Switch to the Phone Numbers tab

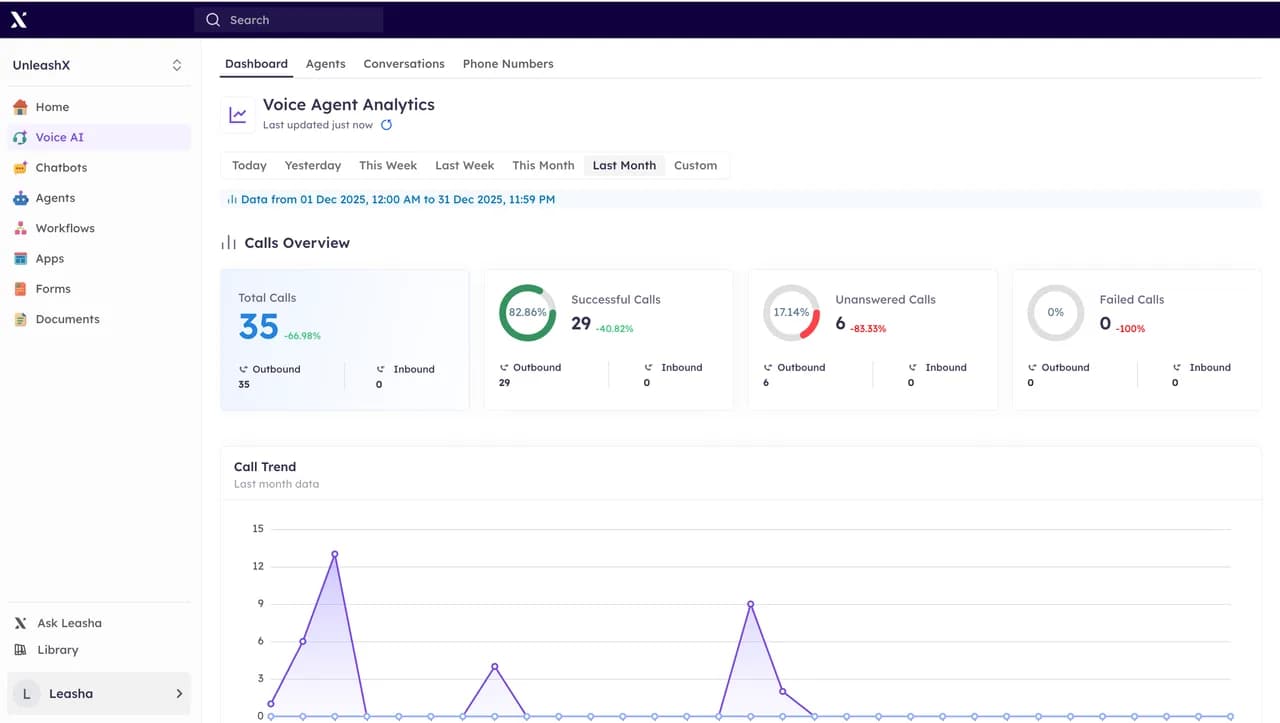508,64
